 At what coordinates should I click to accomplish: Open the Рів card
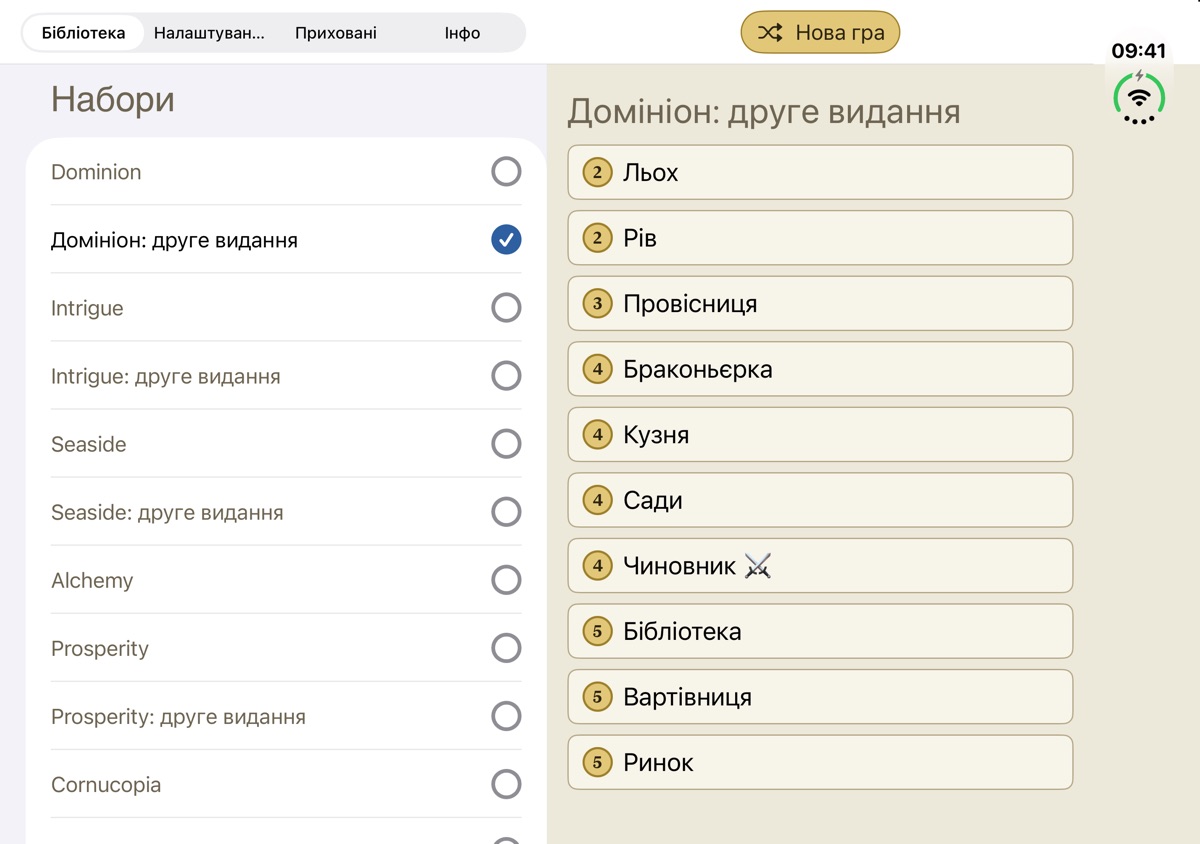pyautogui.click(x=820, y=238)
